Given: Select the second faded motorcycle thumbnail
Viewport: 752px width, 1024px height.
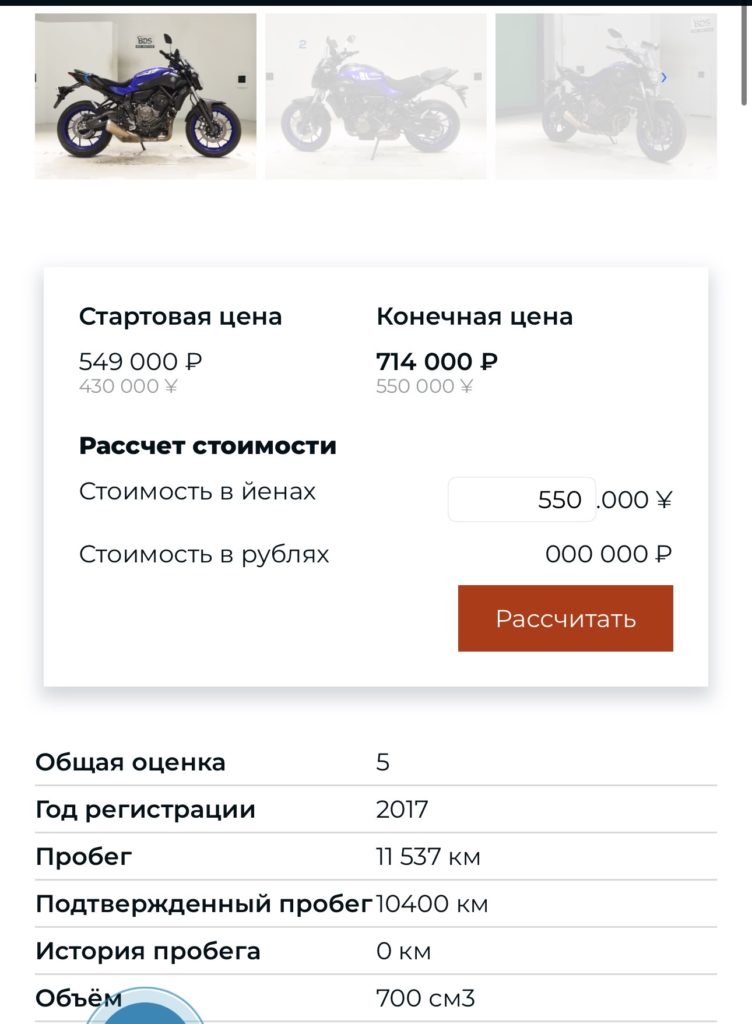Looking at the screenshot, I should [375, 96].
